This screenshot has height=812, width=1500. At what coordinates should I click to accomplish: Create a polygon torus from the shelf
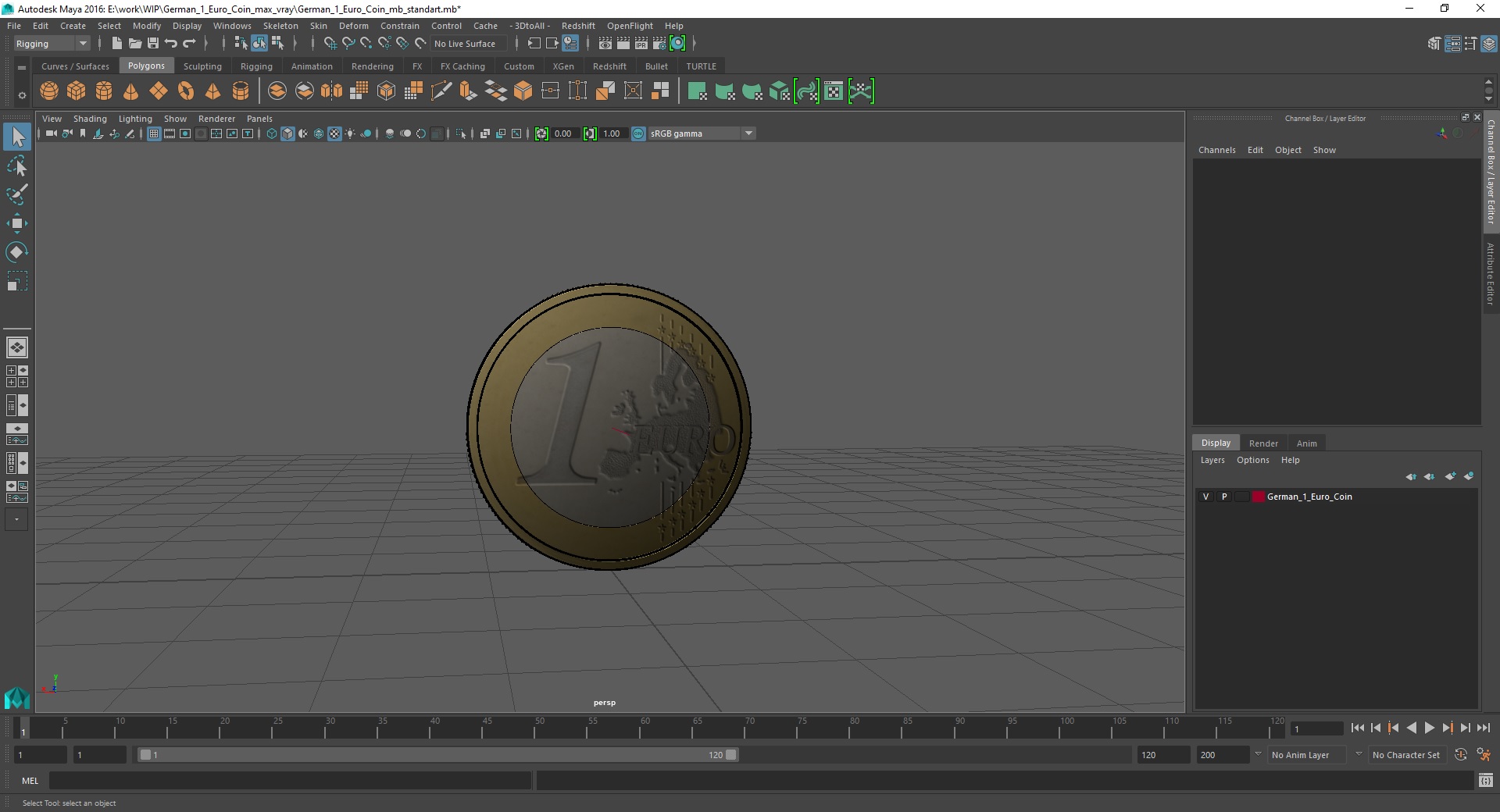pyautogui.click(x=186, y=91)
